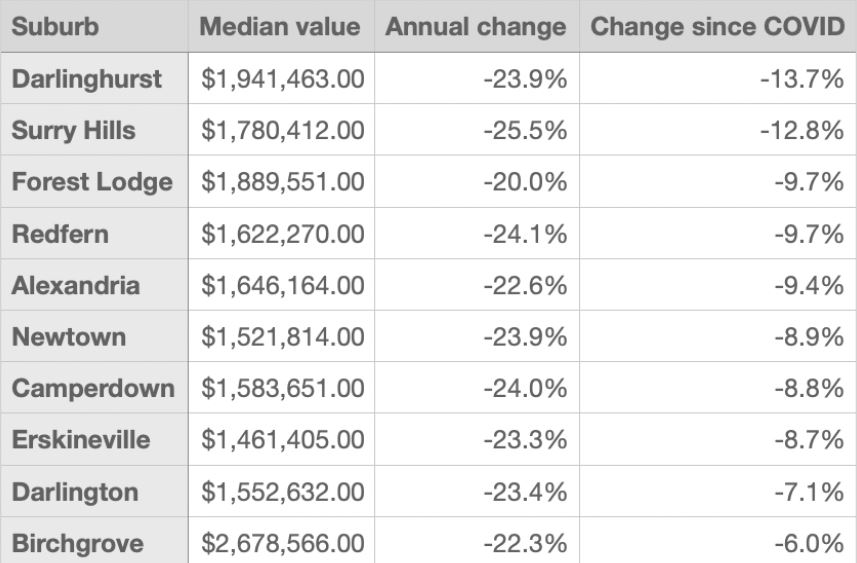Select the Birchgrove suburb cell

[x=77, y=543]
